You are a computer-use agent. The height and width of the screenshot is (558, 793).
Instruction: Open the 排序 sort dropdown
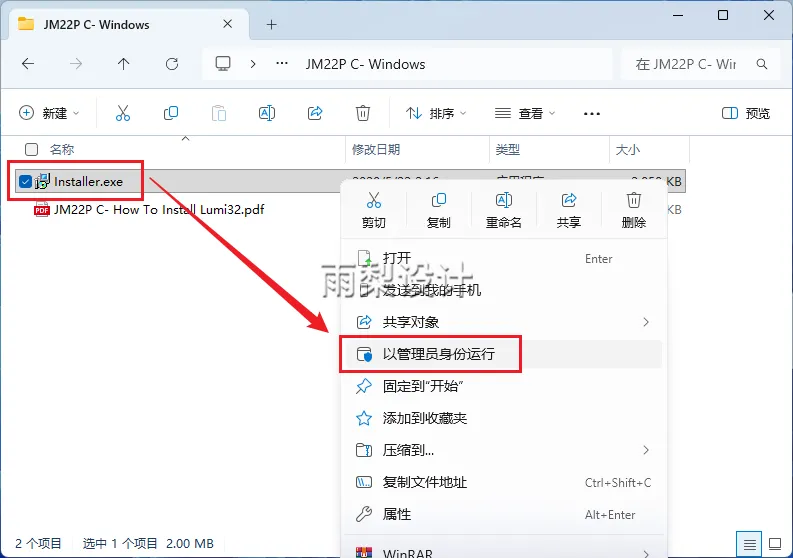(436, 113)
